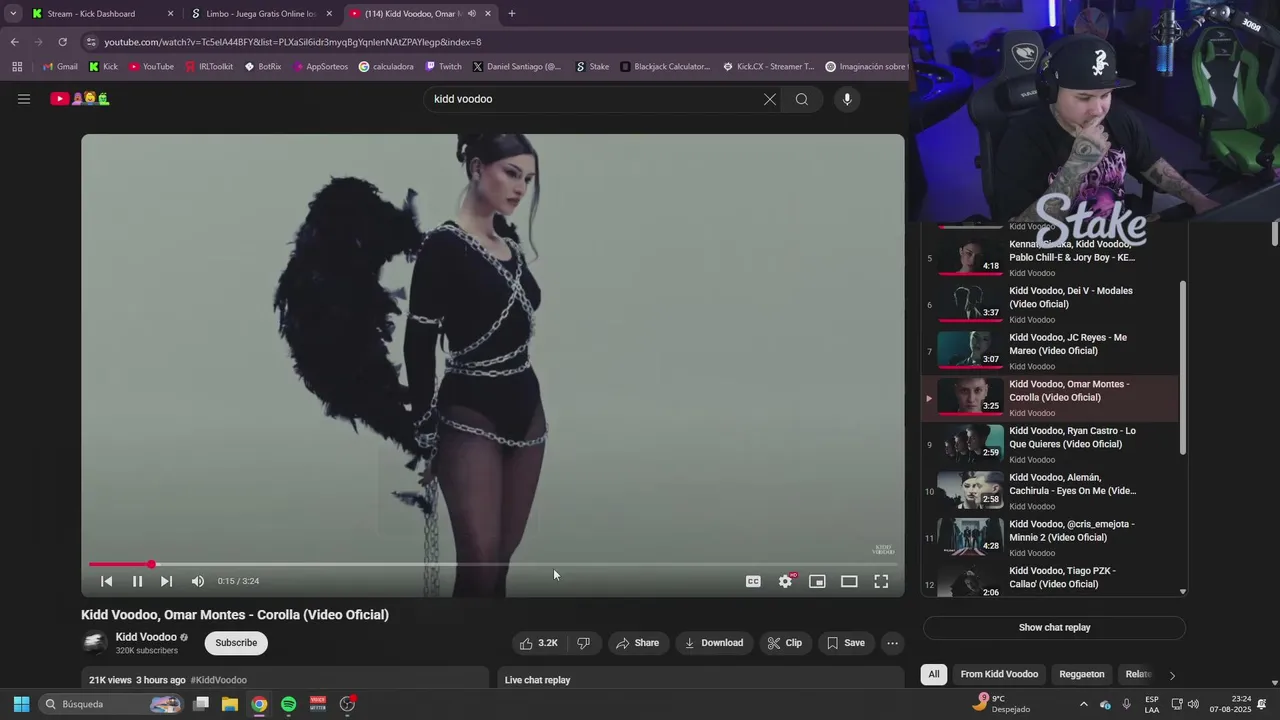Screen dimensions: 1280x720
Task: Open a new browser tab
Action: (512, 14)
